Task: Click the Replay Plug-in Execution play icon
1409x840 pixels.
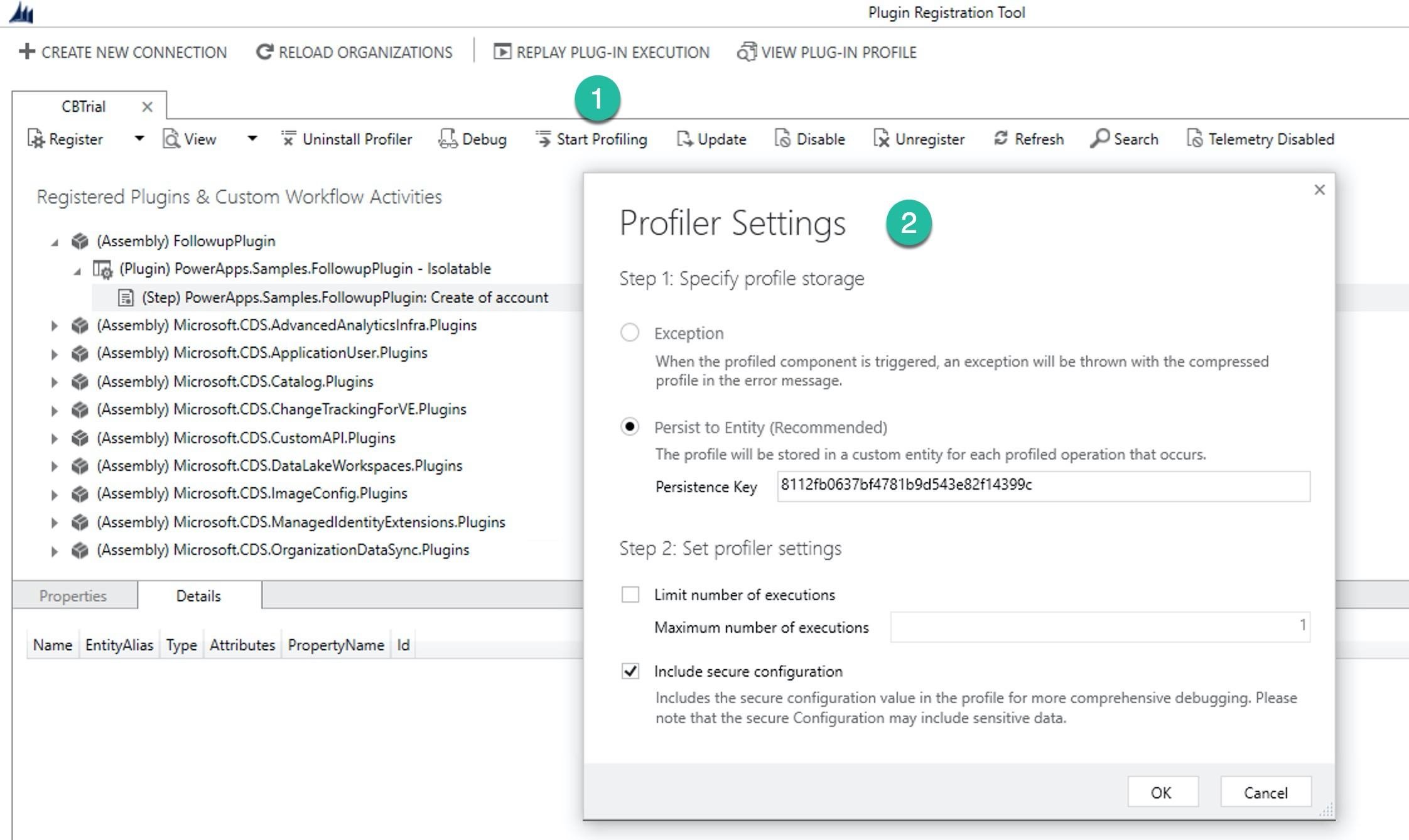Action: pyautogui.click(x=502, y=51)
